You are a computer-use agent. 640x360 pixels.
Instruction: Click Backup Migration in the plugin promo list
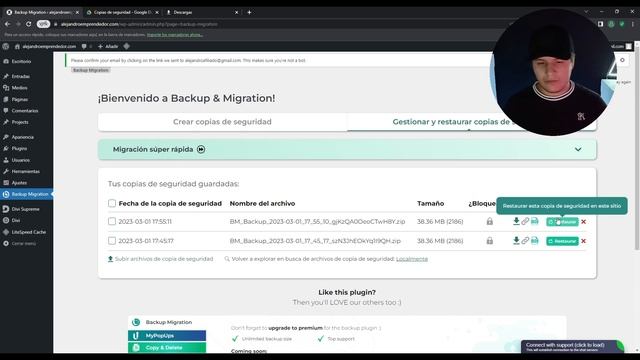(x=167, y=322)
